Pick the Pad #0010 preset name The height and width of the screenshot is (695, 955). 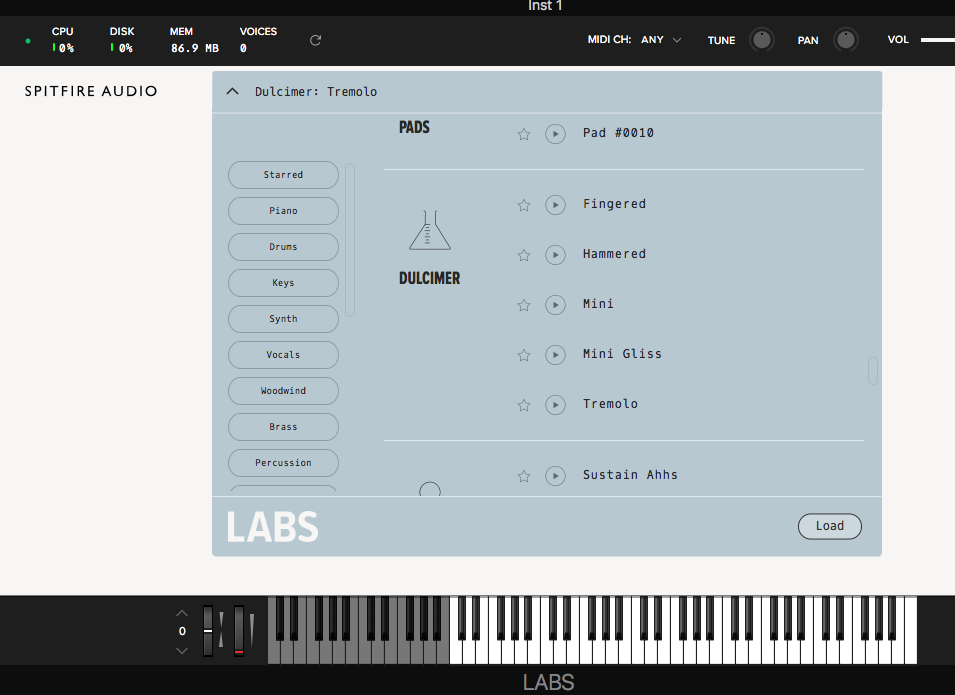coord(618,133)
